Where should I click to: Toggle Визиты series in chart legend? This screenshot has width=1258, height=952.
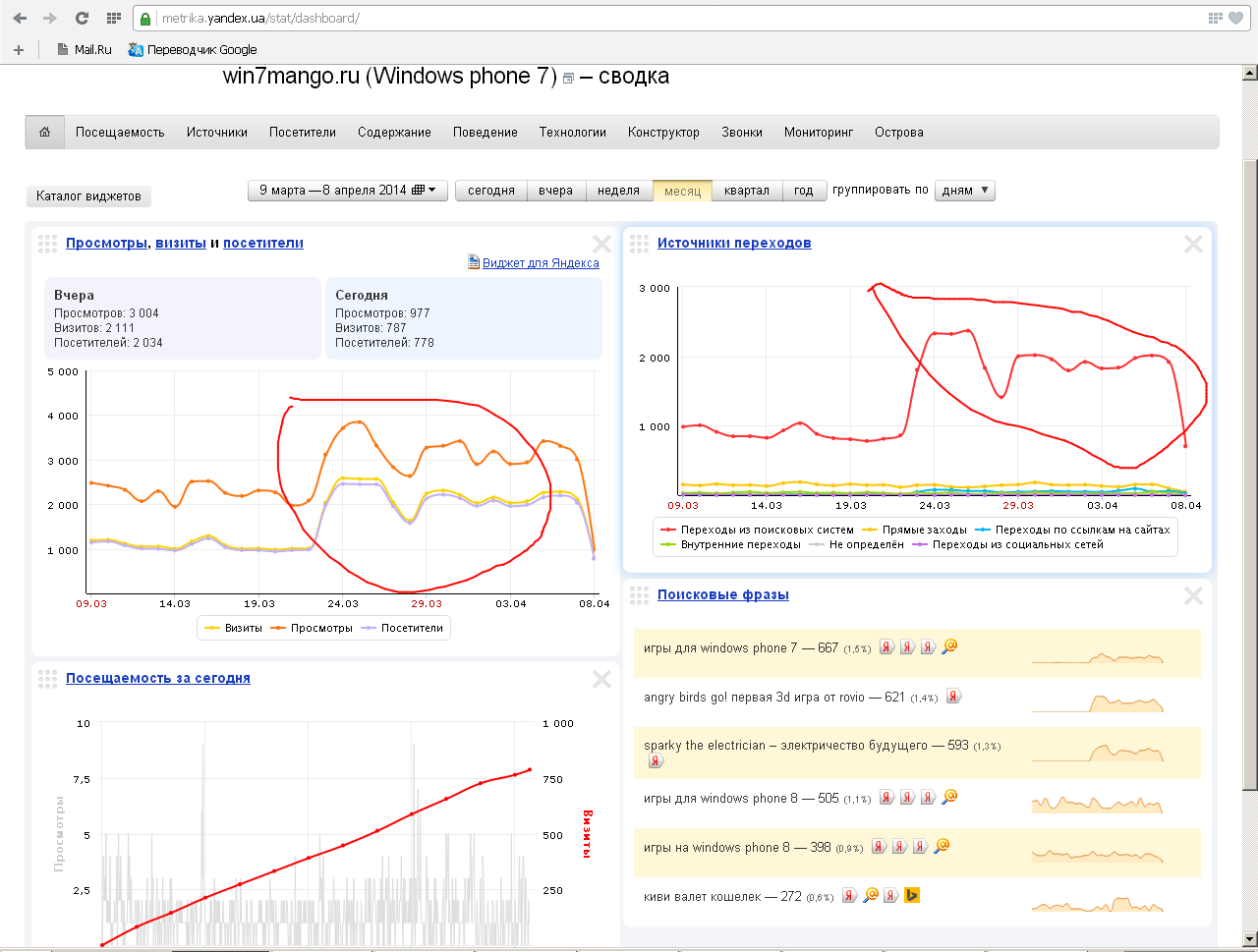(234, 628)
